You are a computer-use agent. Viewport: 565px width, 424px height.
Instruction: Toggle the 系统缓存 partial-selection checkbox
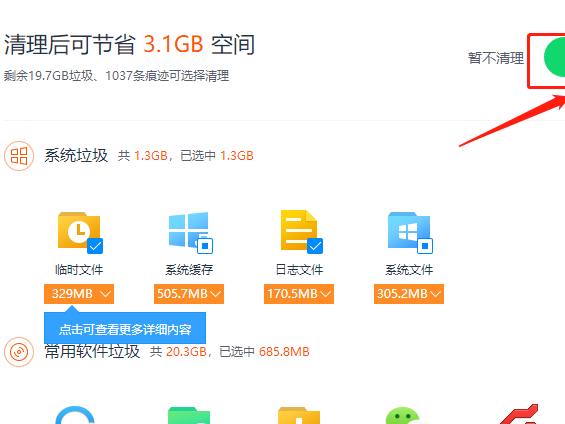pos(205,246)
